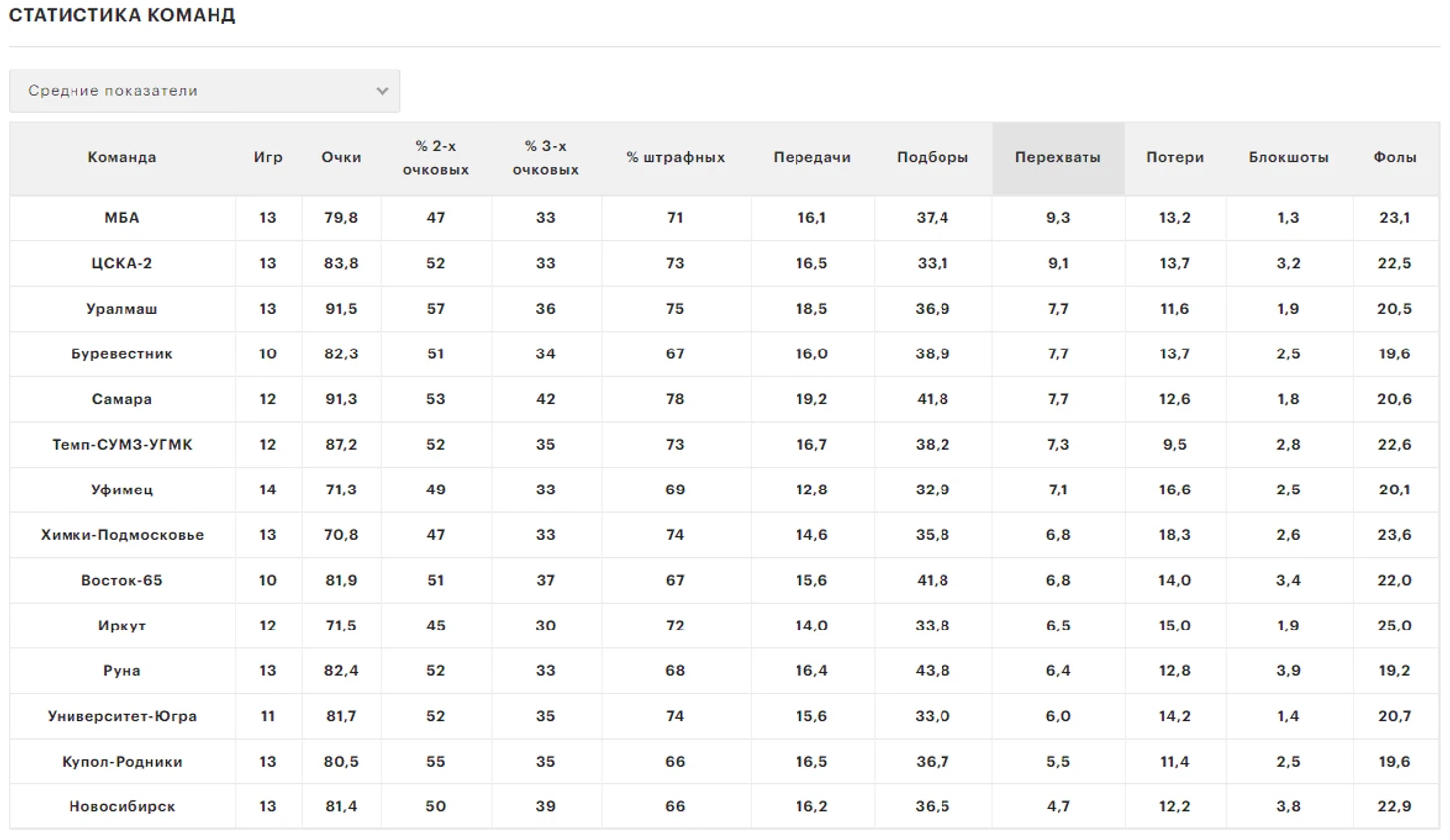The width and height of the screenshot is (1450, 840).
Task: Select team name Темп-СУМЗ-УГМК
Action: pyautogui.click(x=122, y=444)
